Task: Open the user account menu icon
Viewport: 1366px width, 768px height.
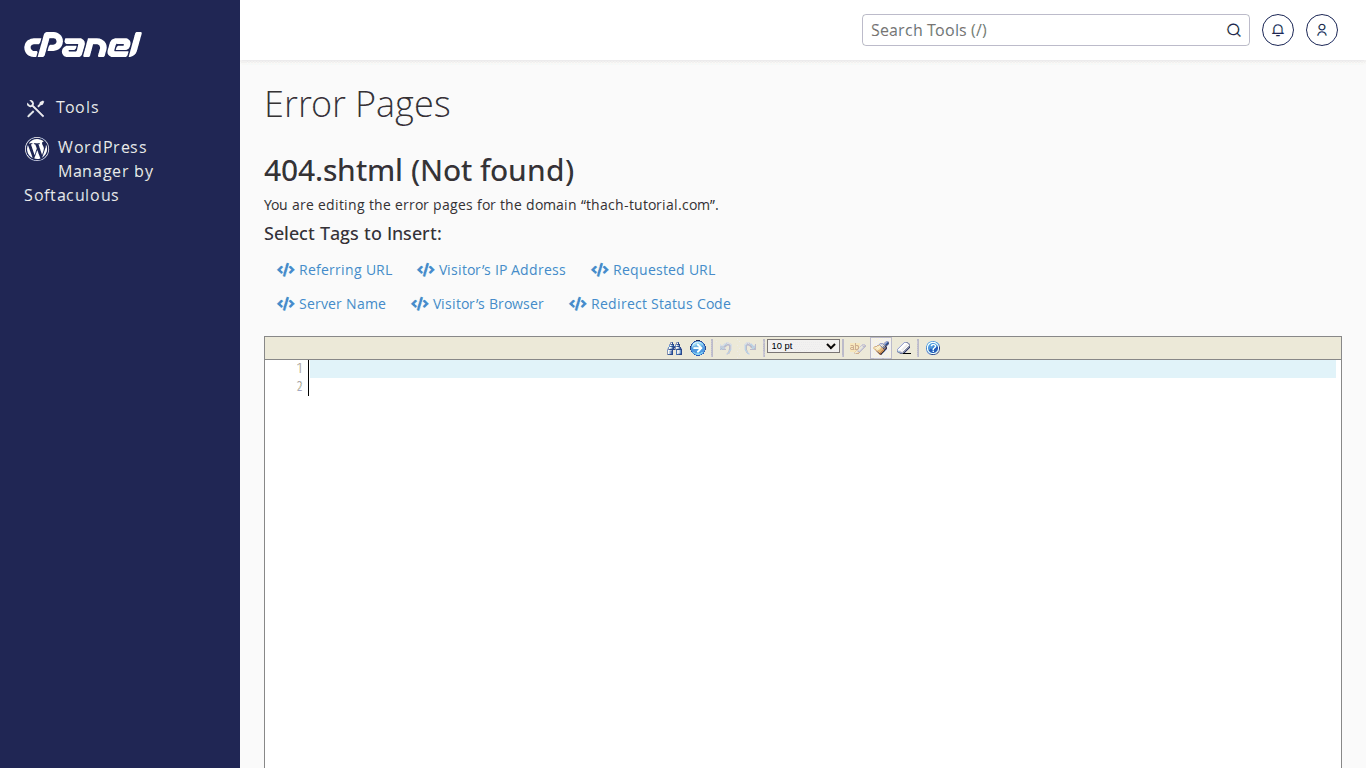Action: click(1322, 30)
